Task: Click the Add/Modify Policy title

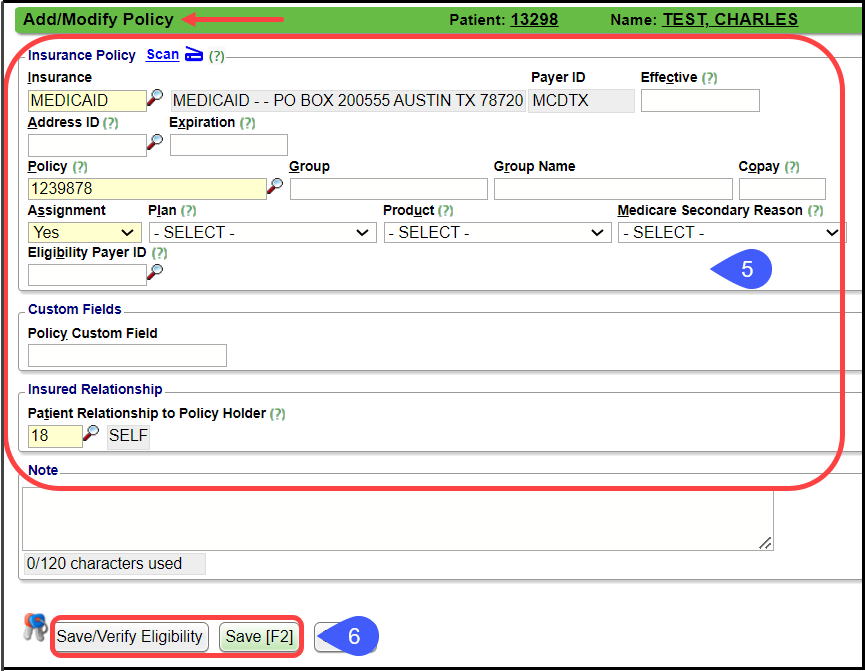Action: tap(98, 20)
